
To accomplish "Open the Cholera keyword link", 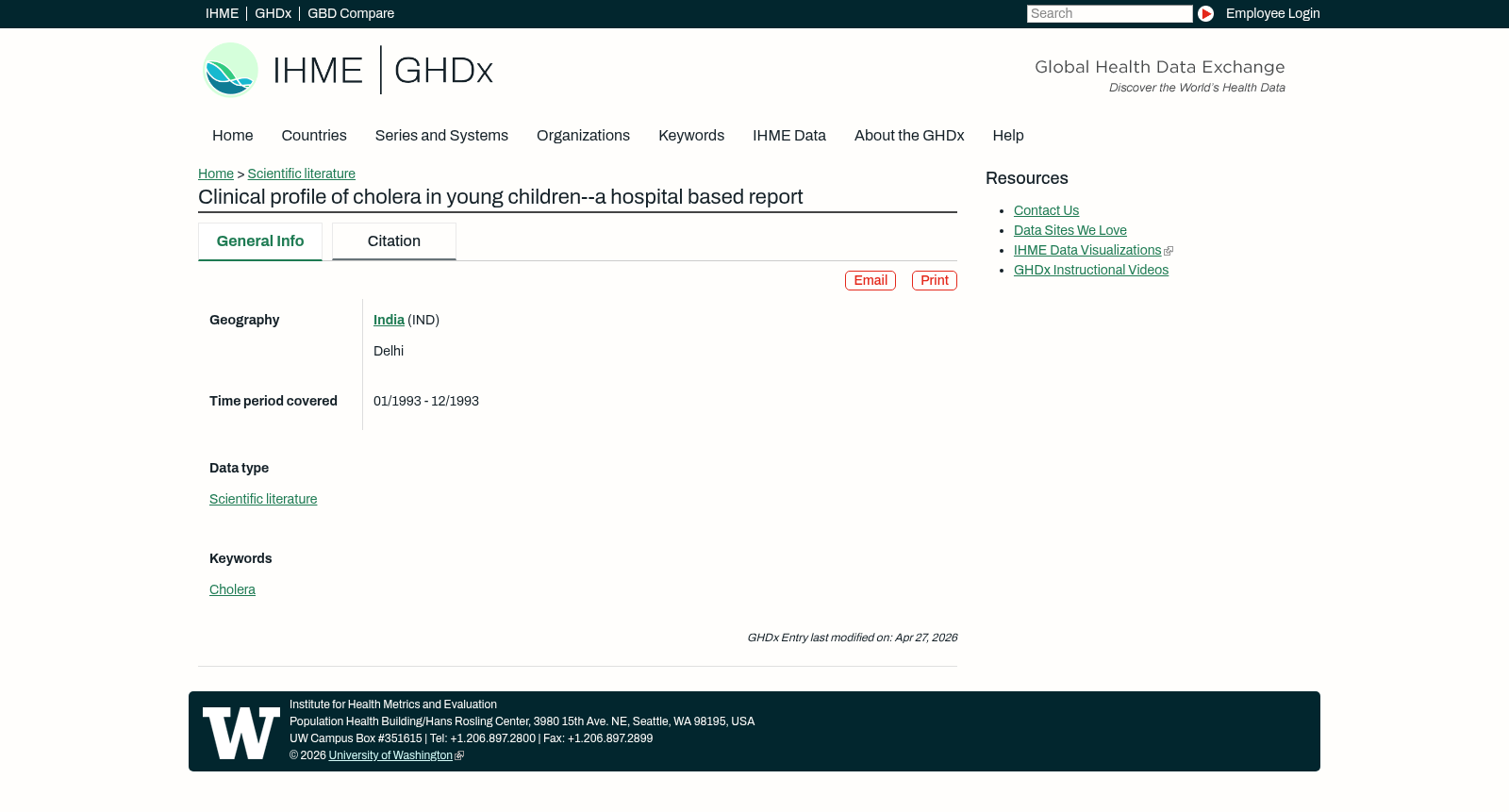I will point(232,590).
